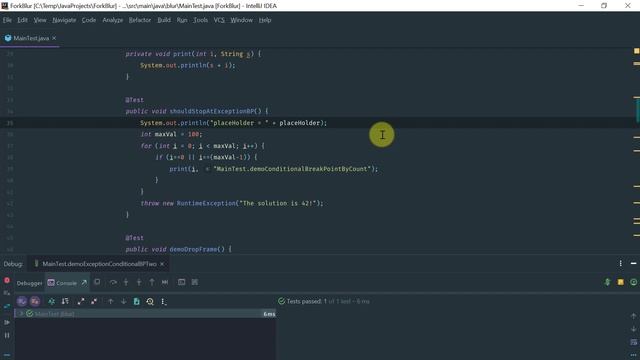Open the Build menu
This screenshot has width=640, height=360.
click(x=164, y=20)
